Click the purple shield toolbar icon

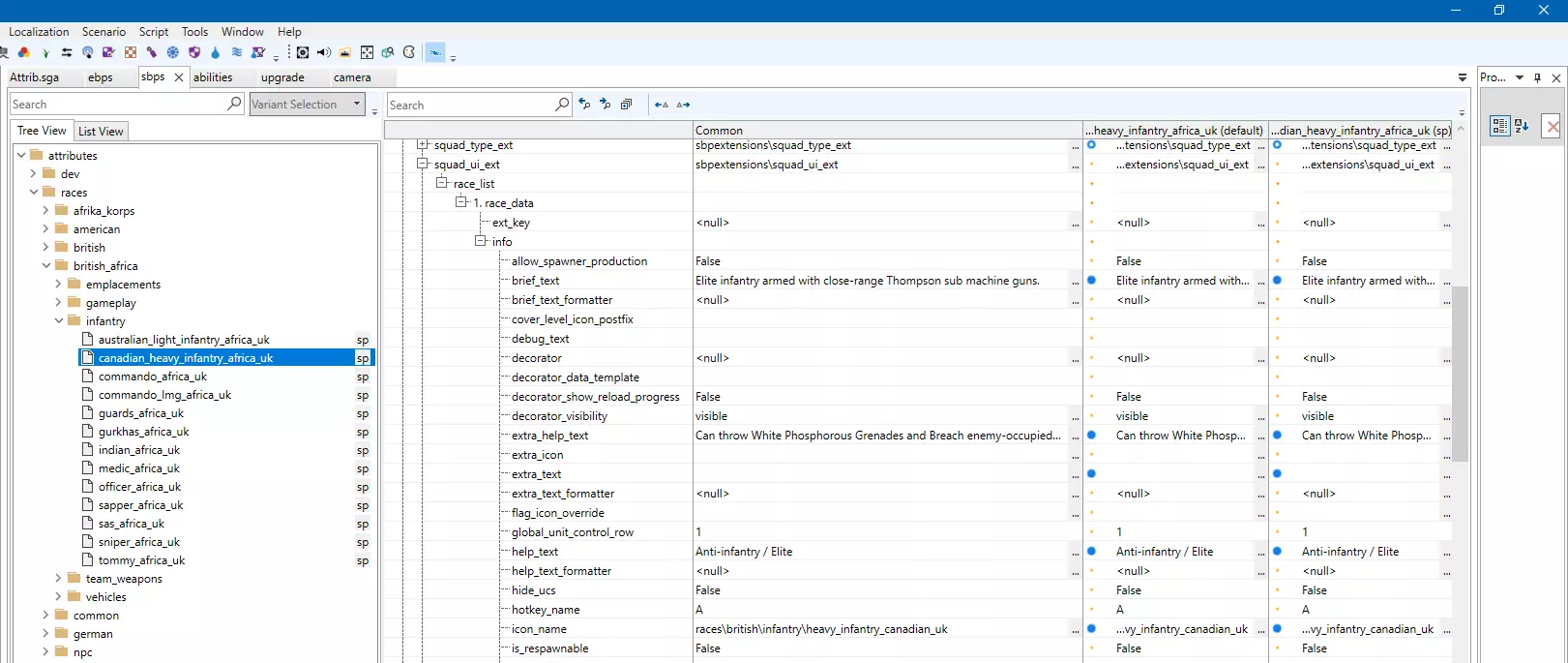point(194,52)
